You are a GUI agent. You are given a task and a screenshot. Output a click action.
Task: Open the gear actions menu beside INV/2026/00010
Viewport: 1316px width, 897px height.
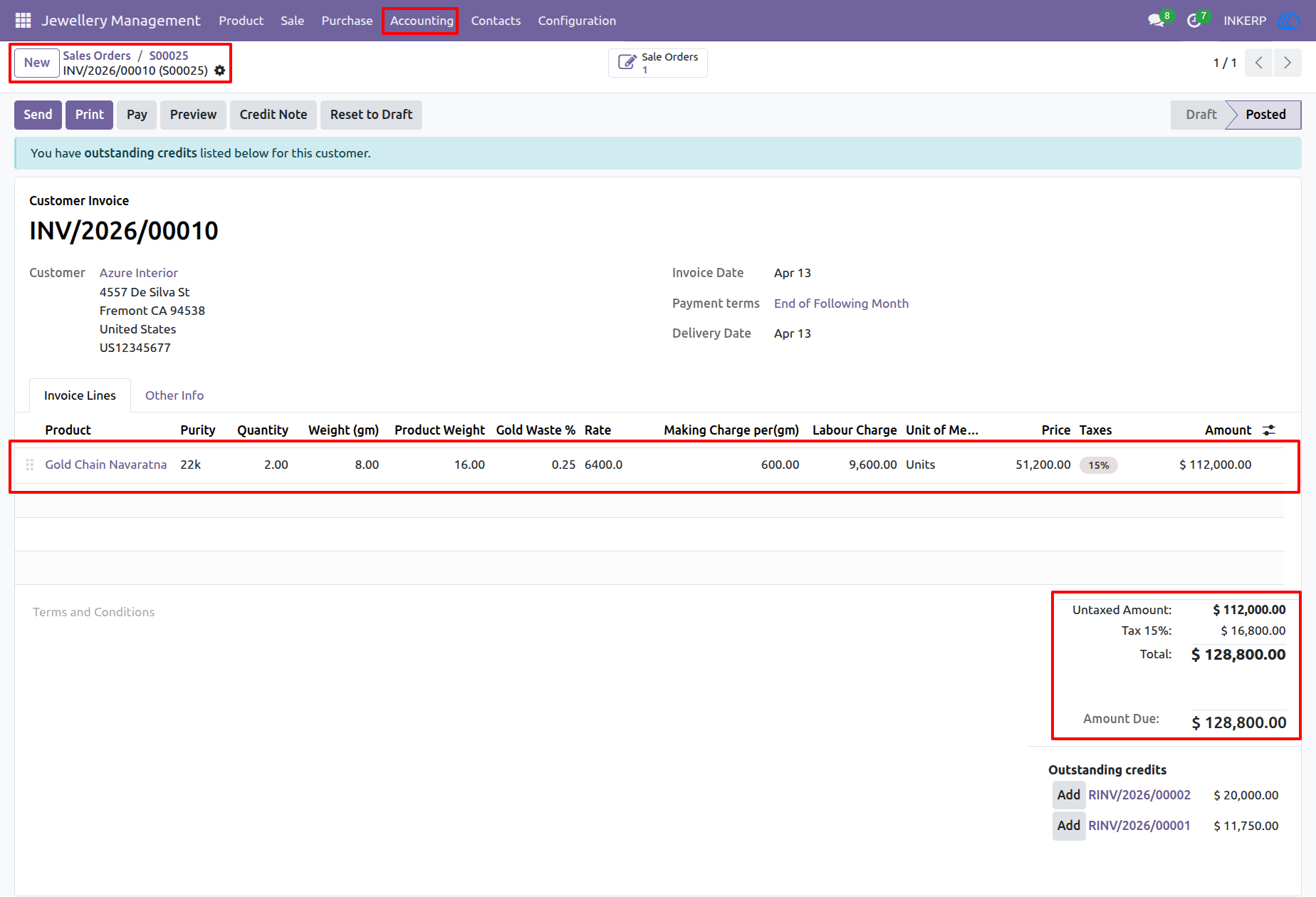pyautogui.click(x=220, y=71)
